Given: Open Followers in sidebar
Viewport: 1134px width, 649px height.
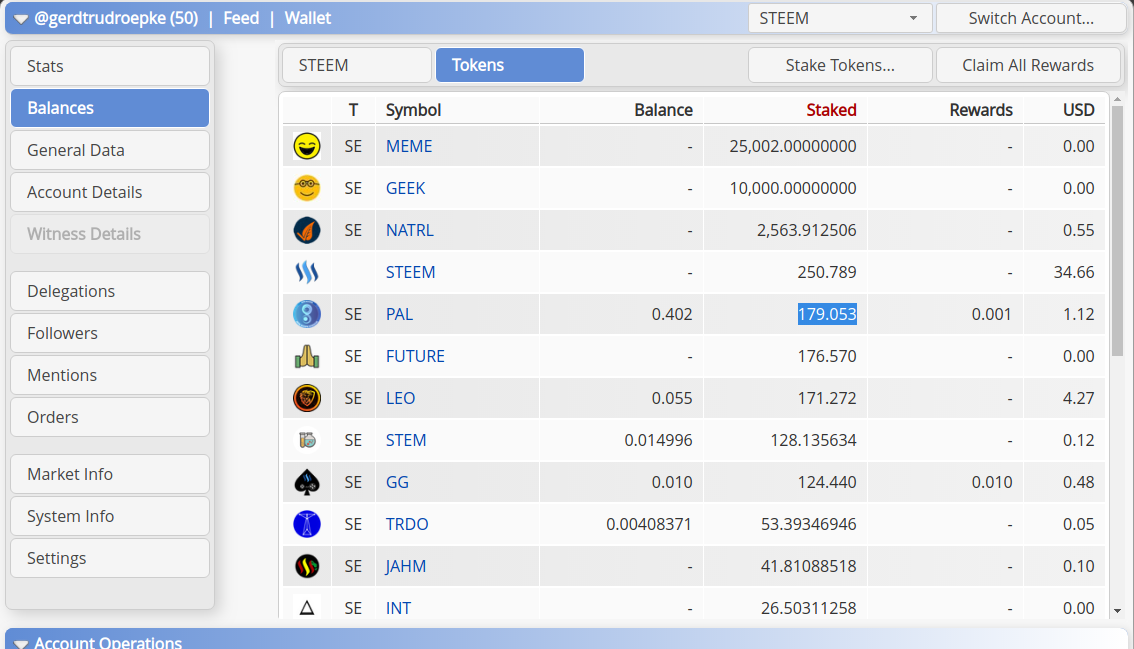Looking at the screenshot, I should [110, 333].
